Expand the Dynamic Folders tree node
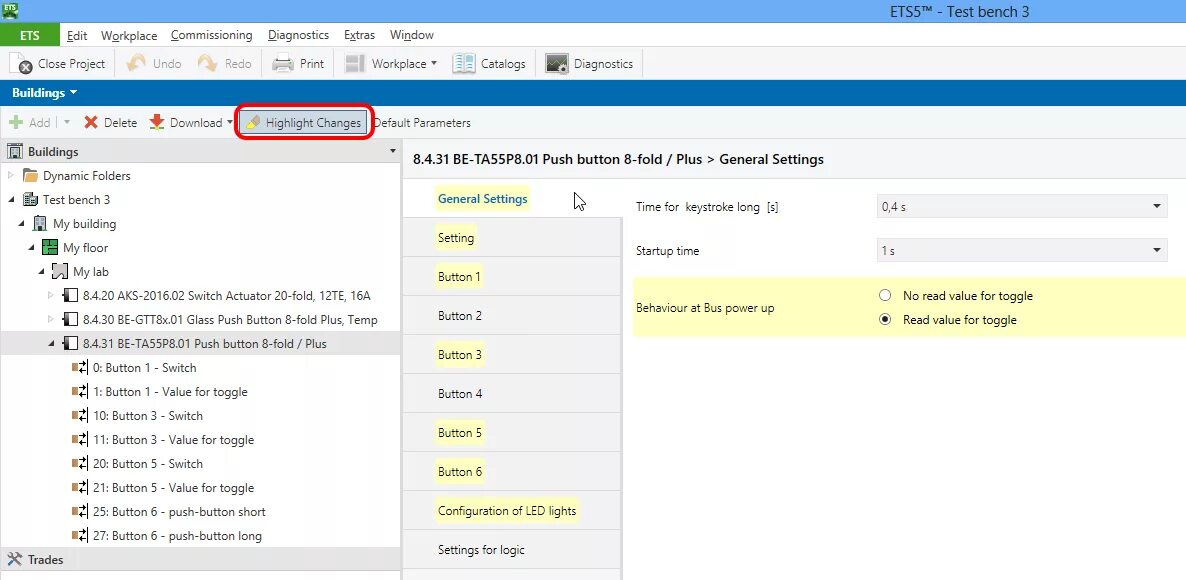This screenshot has height=580, width=1186. coord(12,176)
